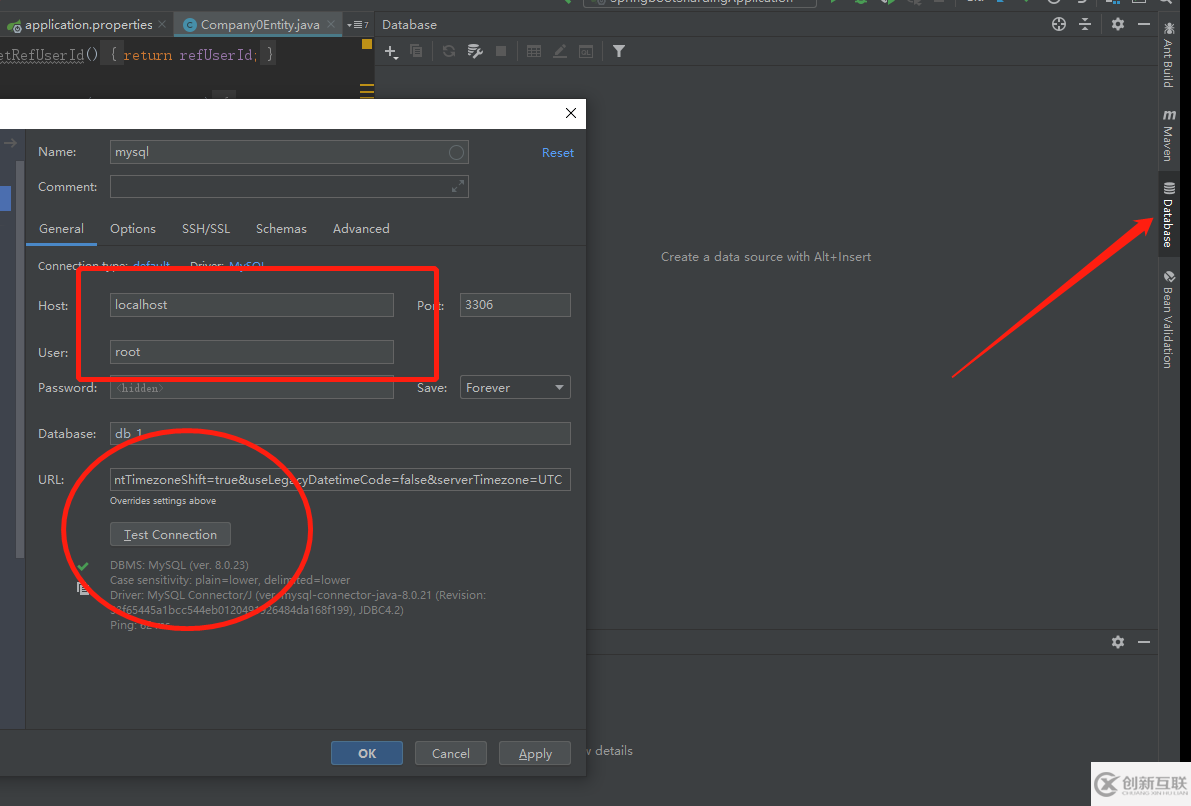Click 'DBMS: MySQL (ver. 8.0.23)' result text
The height and width of the screenshot is (806, 1191).
click(179, 565)
